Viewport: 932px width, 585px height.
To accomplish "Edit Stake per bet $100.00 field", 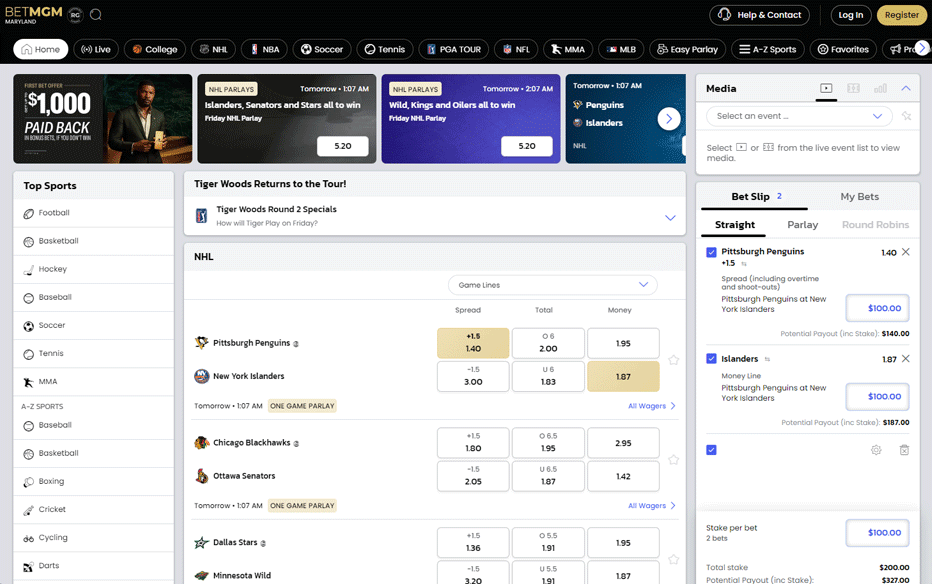I will [x=877, y=533].
